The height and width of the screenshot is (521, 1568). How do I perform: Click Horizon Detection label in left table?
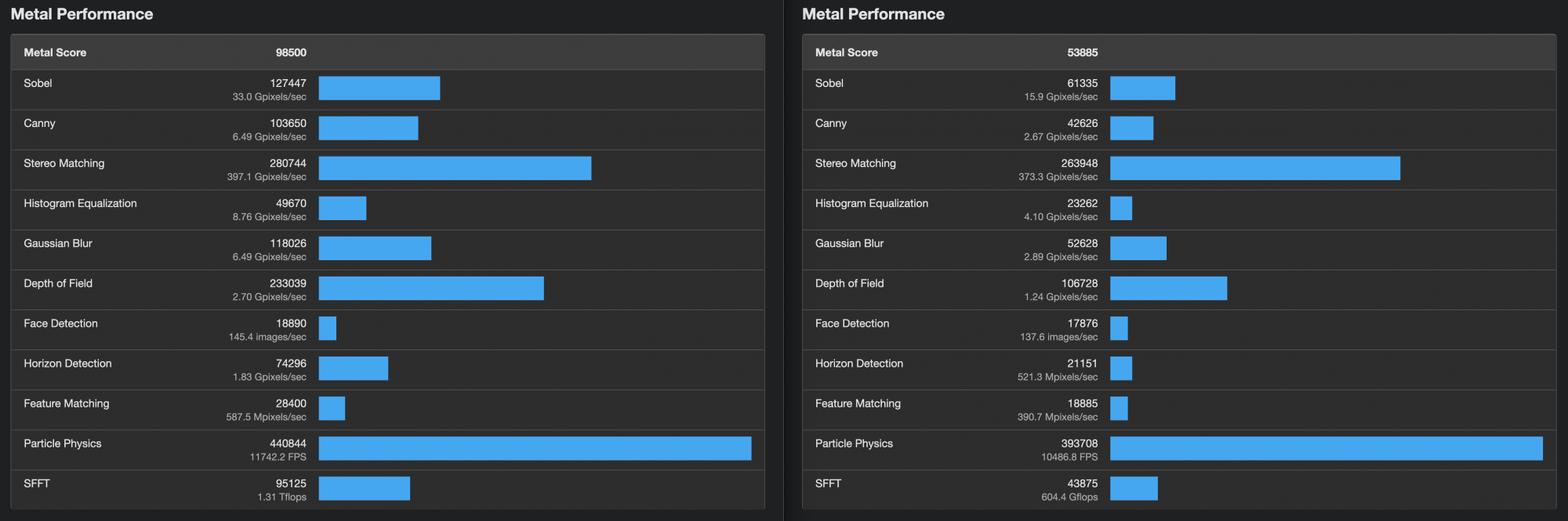(x=67, y=363)
